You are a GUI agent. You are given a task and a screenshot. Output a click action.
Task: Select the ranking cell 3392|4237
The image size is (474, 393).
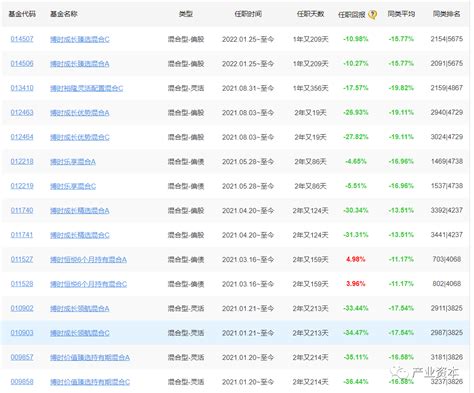click(446, 210)
